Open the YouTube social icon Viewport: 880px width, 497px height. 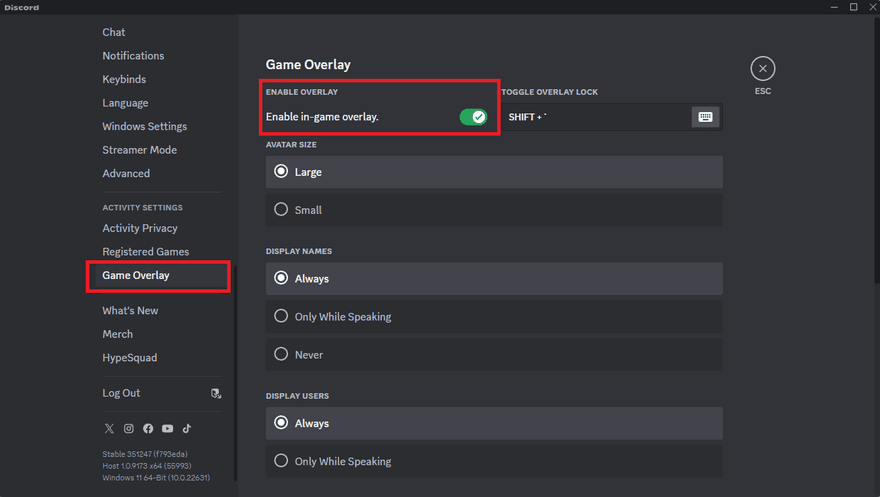click(x=167, y=428)
